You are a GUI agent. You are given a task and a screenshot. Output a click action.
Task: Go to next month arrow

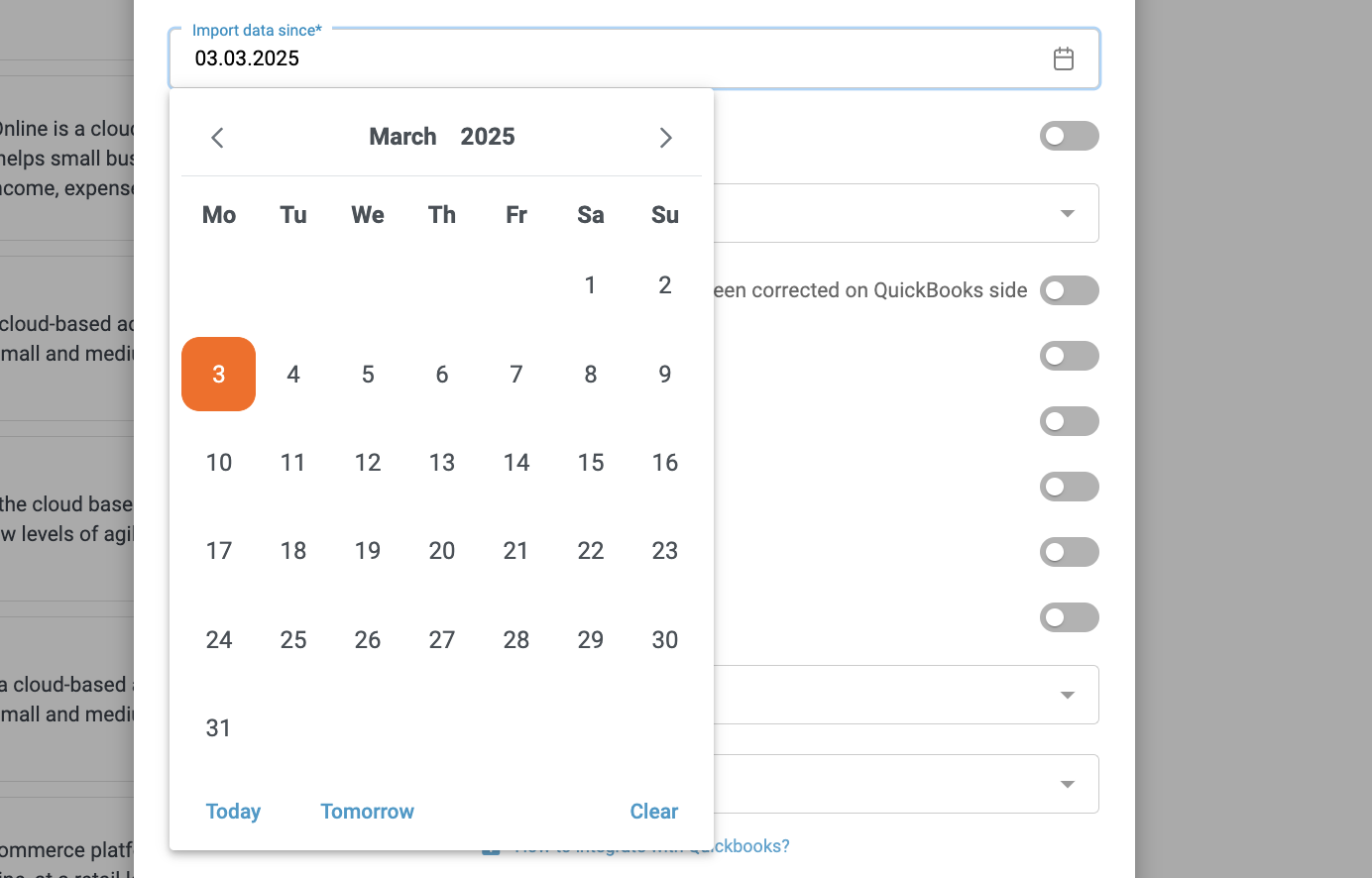click(x=665, y=138)
